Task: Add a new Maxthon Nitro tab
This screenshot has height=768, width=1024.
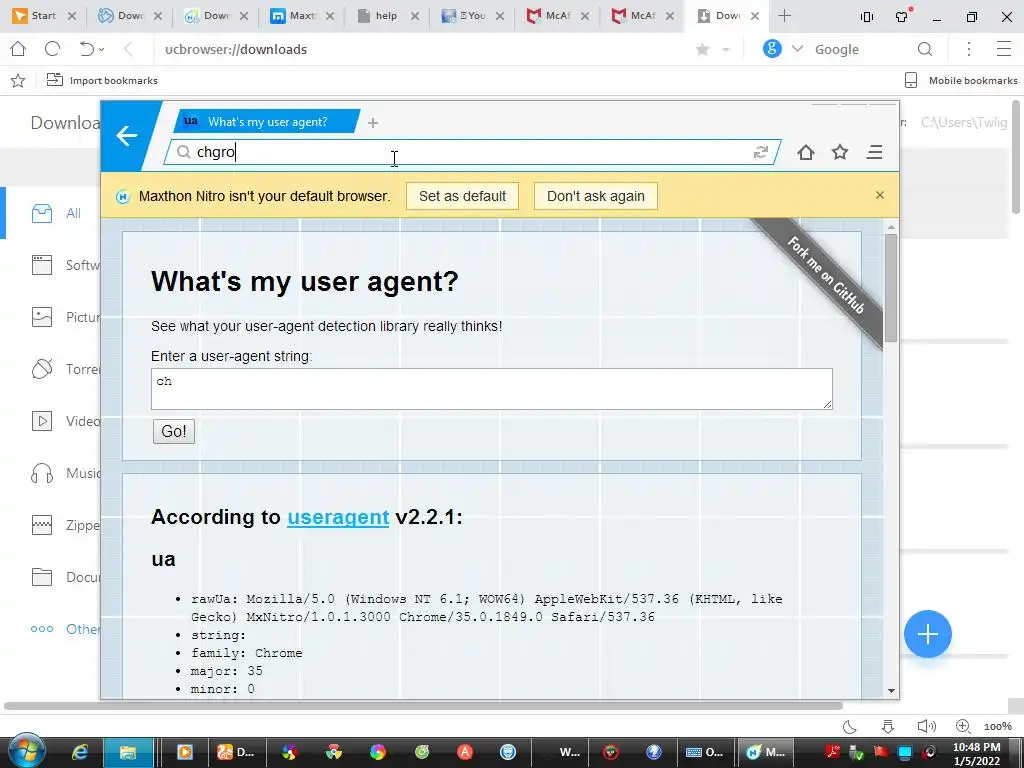Action: click(x=373, y=123)
